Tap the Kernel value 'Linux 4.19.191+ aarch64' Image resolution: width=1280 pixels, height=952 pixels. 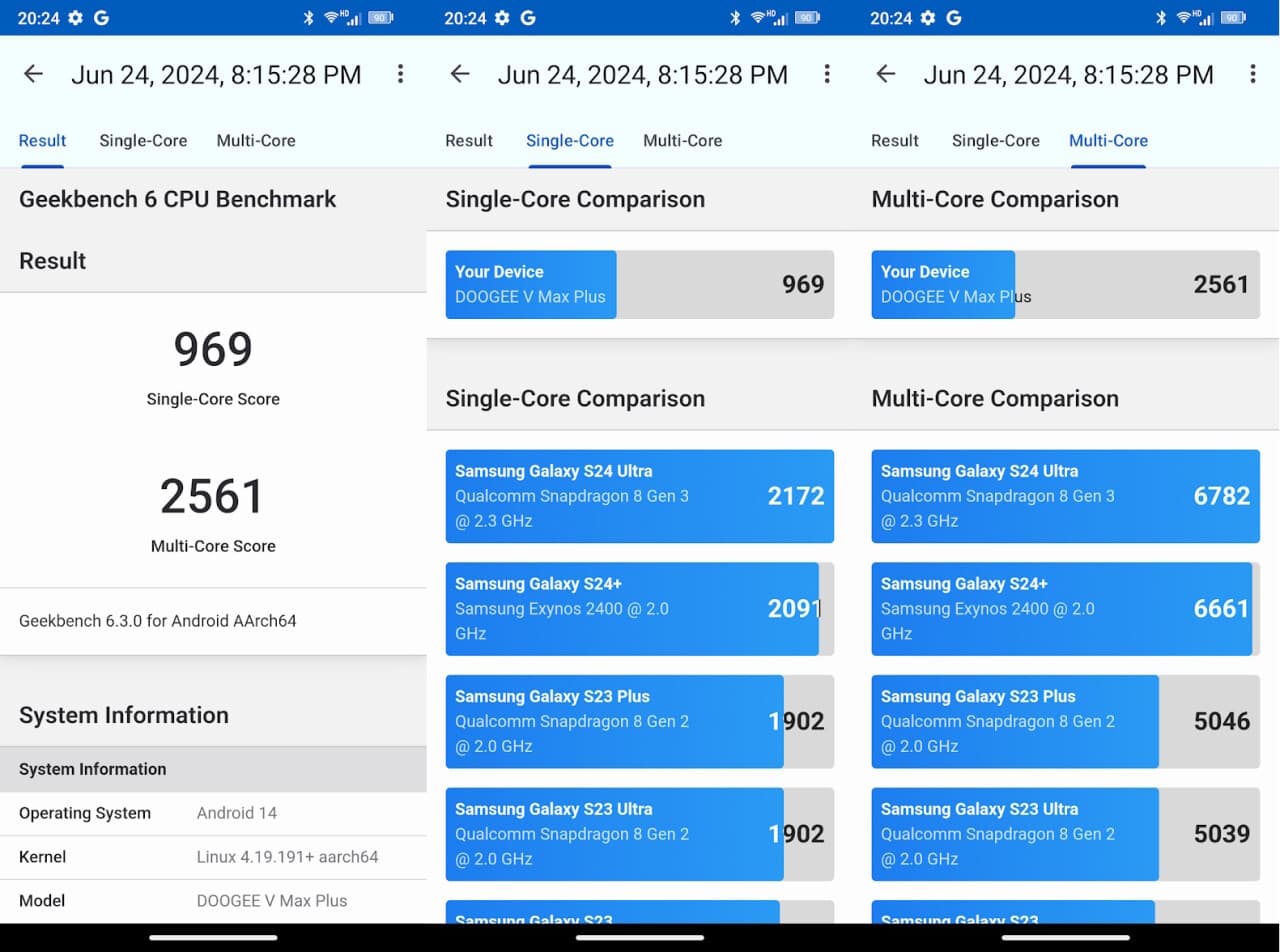(288, 857)
